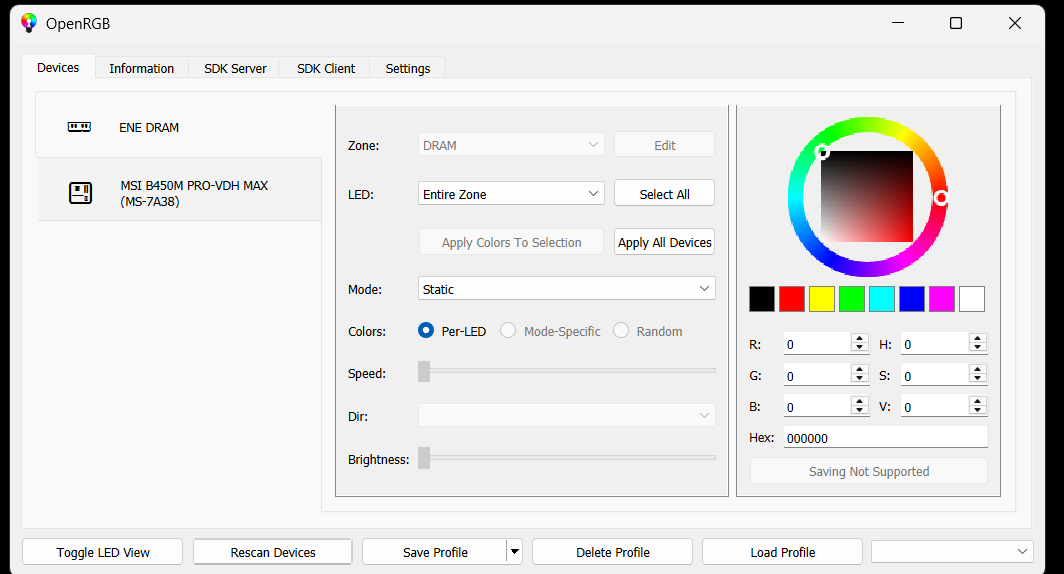The width and height of the screenshot is (1064, 574).
Task: Click the OpenRGB app logo icon
Action: tap(28, 23)
